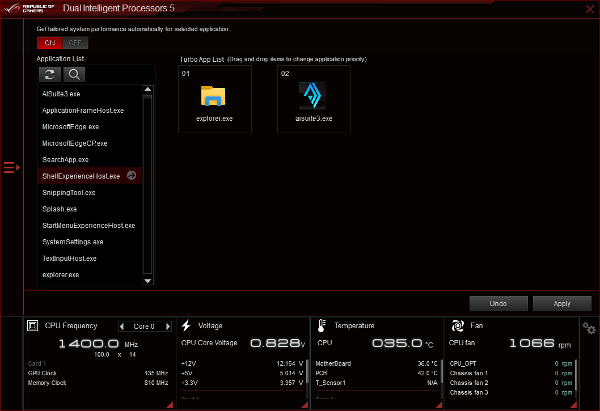Select MicrosoftEdge.exe in Application List

tap(70, 127)
